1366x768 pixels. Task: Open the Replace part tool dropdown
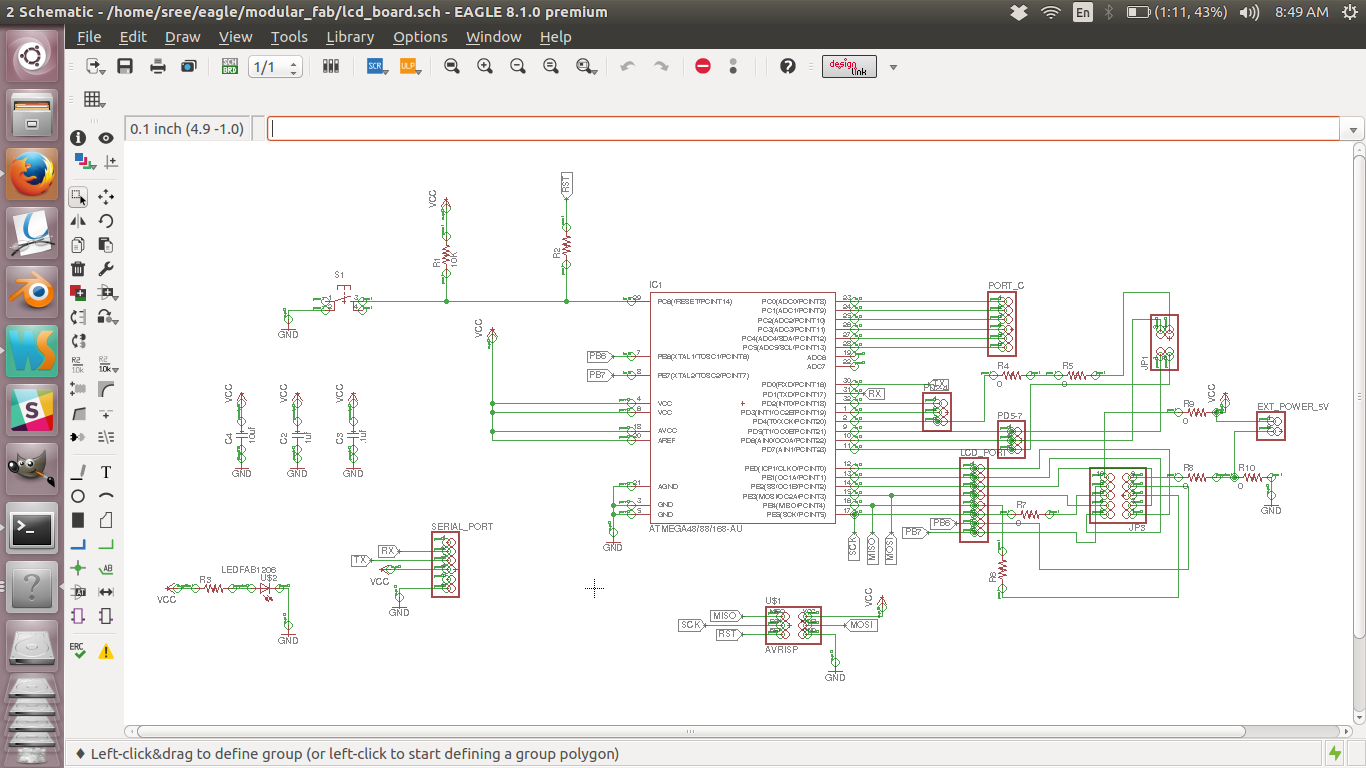109,317
